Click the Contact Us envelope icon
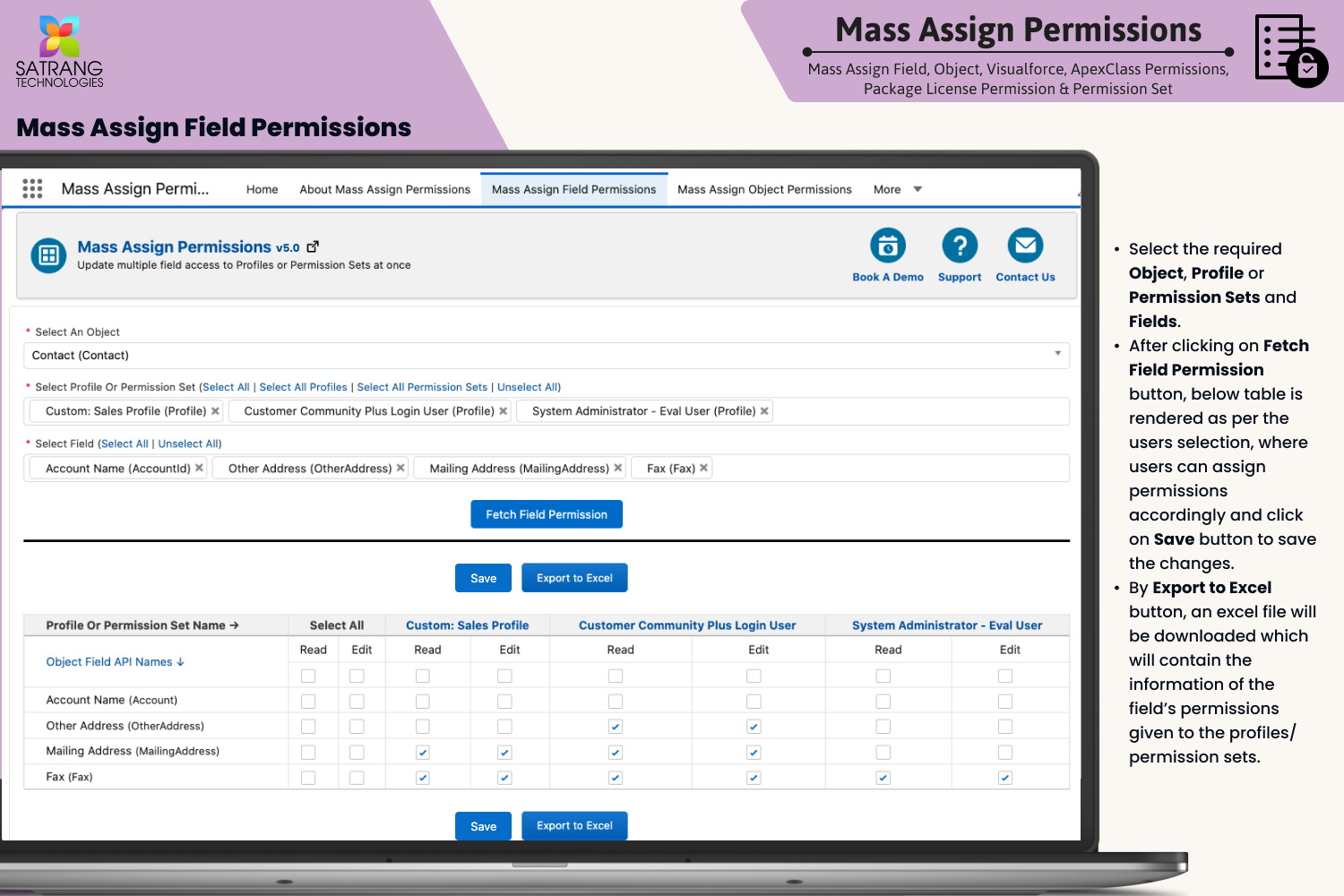 [1025, 246]
